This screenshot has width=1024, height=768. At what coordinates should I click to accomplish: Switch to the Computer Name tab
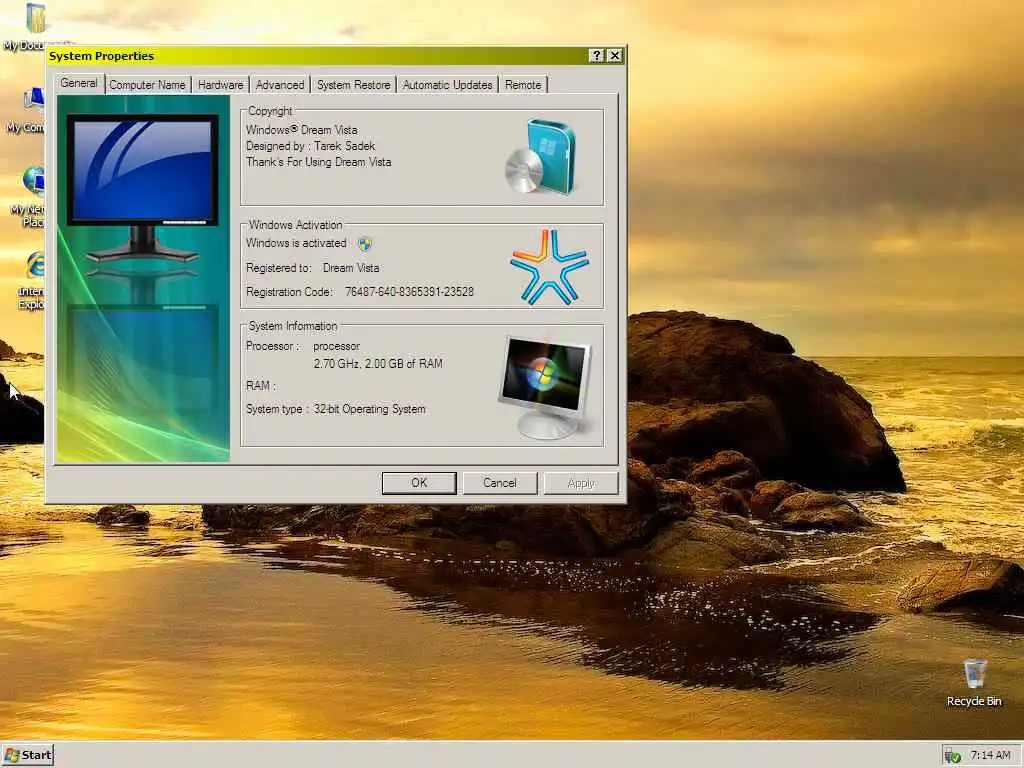(x=148, y=85)
